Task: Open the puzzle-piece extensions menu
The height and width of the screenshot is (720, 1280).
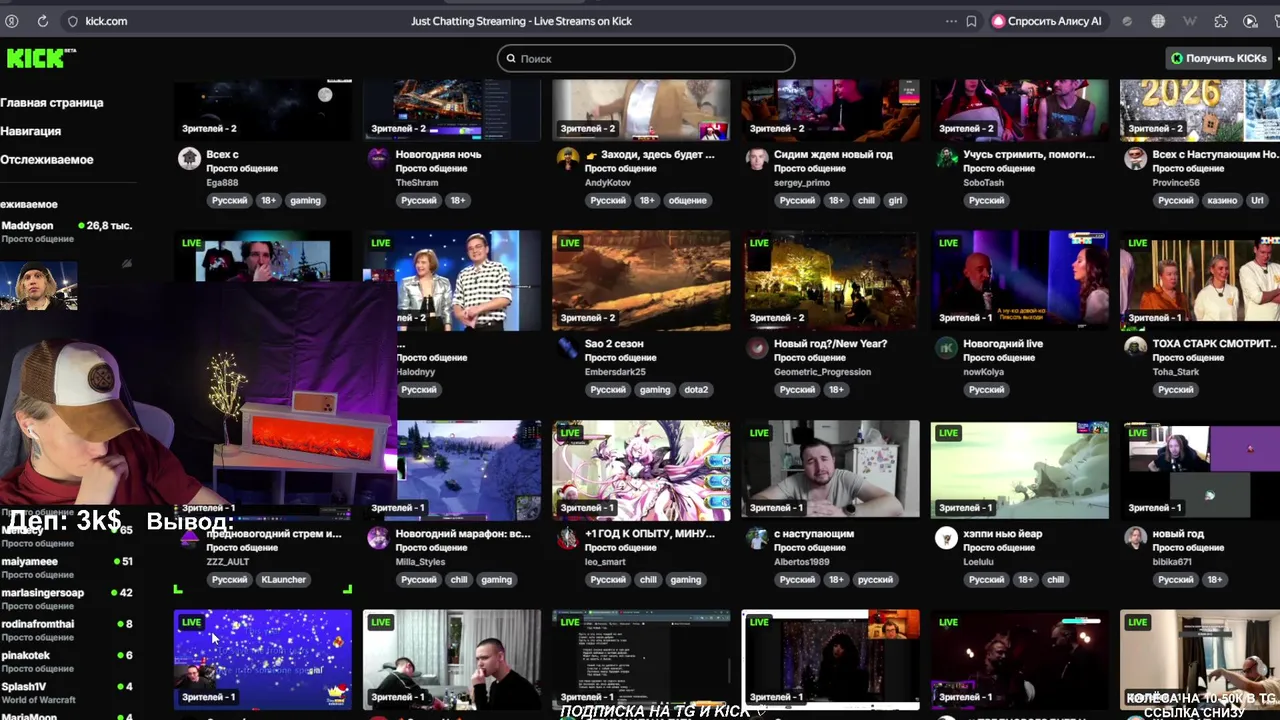Action: coord(1220,21)
